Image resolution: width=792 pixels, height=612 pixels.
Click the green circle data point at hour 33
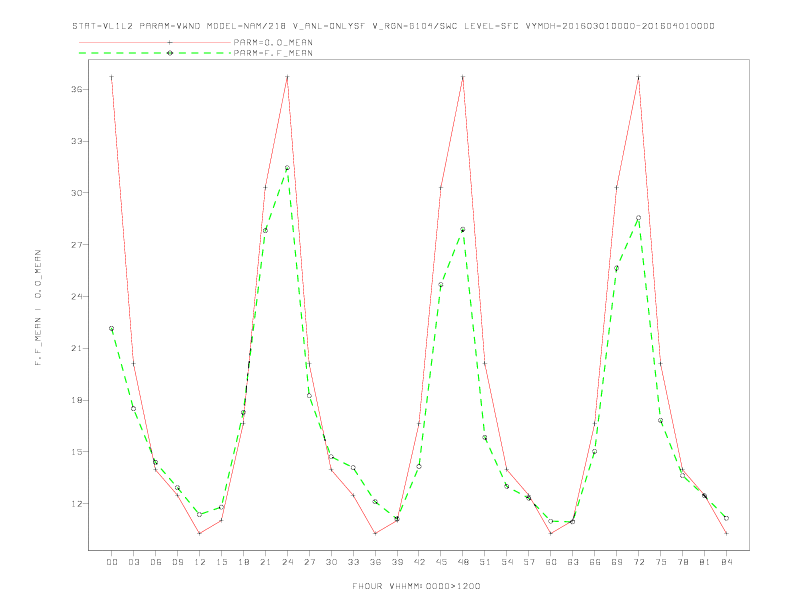[354, 468]
